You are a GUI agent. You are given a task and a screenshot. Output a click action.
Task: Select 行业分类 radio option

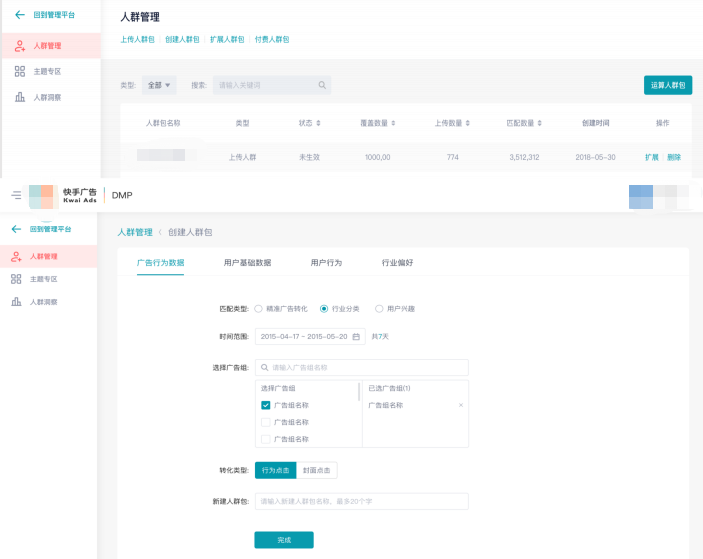324,309
